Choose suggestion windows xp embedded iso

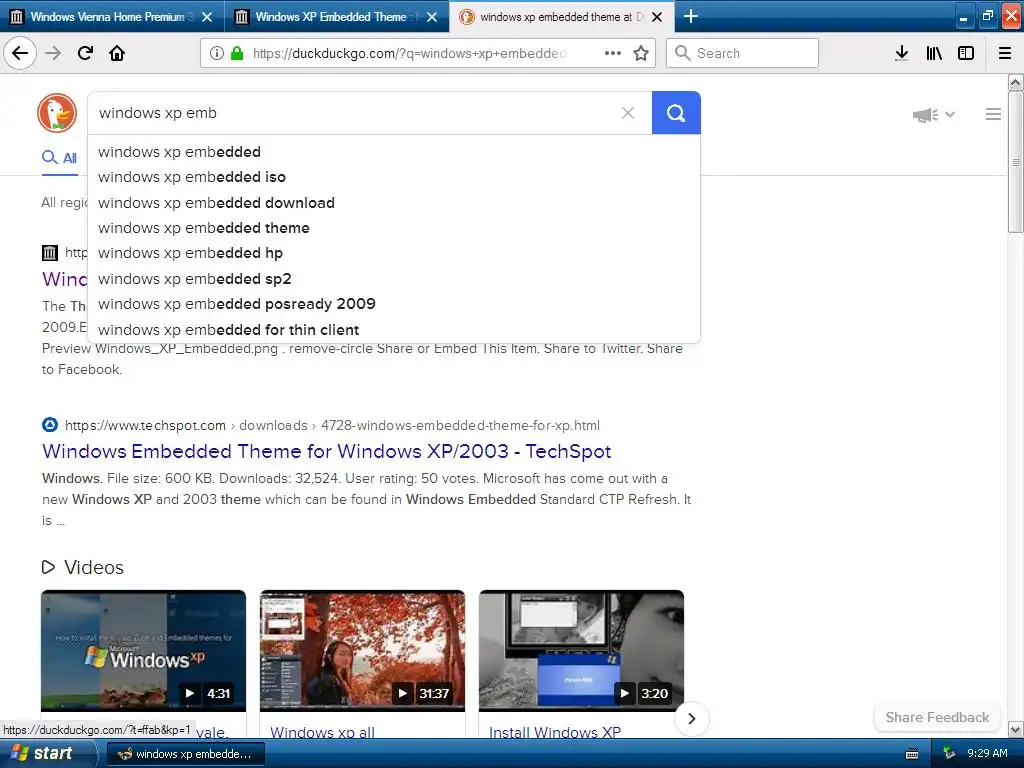click(394, 177)
